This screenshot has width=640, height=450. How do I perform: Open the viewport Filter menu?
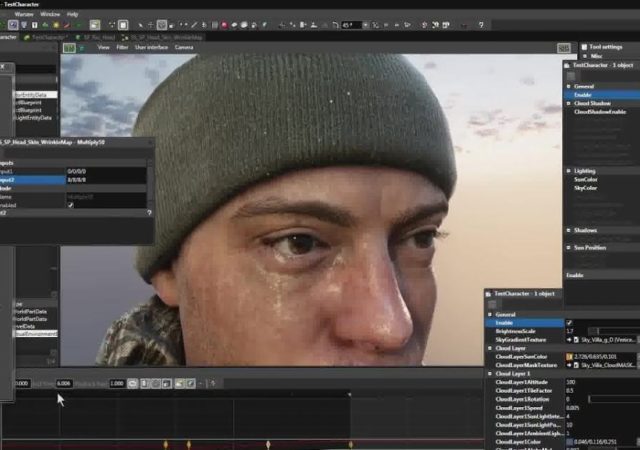click(x=122, y=47)
